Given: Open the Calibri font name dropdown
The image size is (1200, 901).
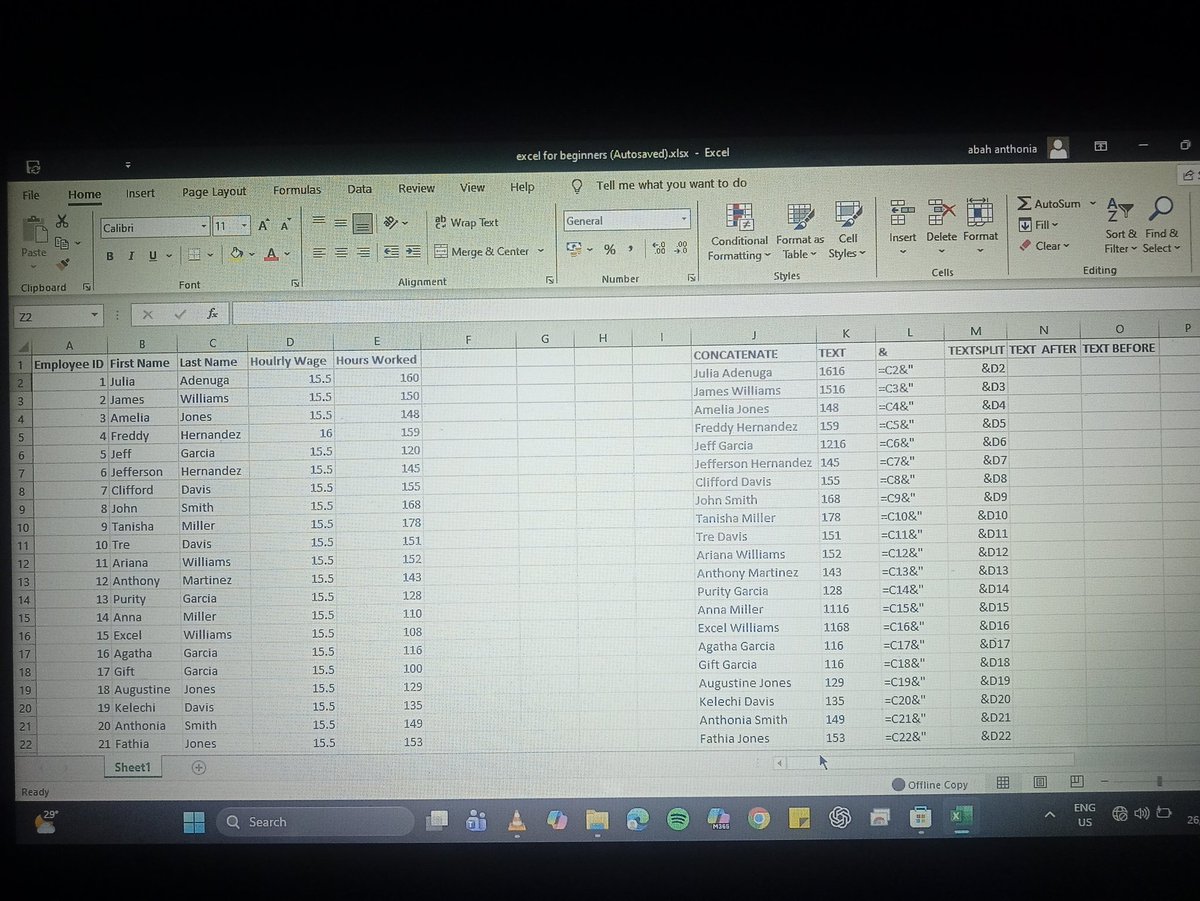Looking at the screenshot, I should [x=204, y=227].
